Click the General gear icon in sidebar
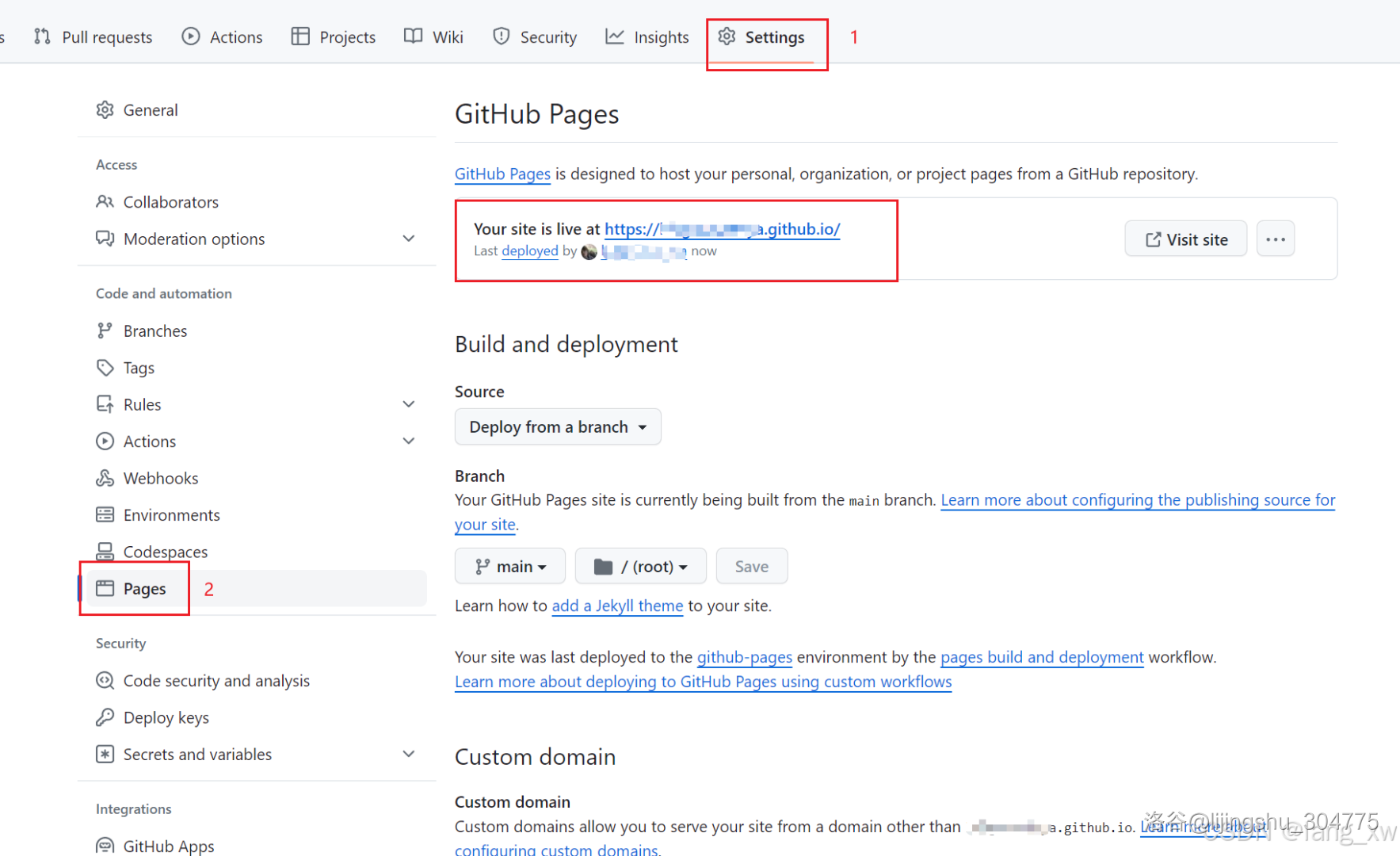1400x856 pixels. [105, 110]
